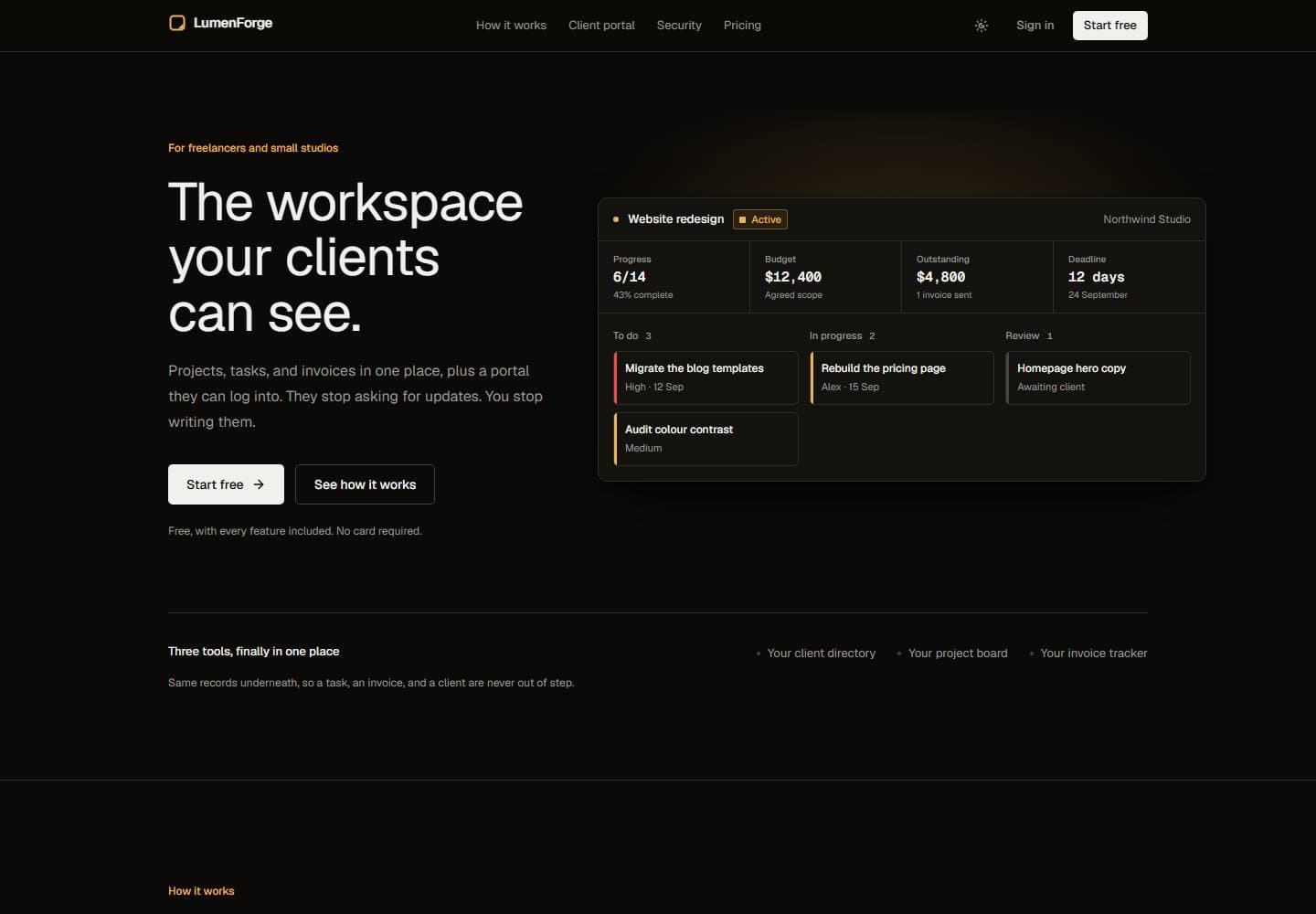Click the 24 September date label
Viewport: 1316px width, 914px height.
(x=1098, y=295)
